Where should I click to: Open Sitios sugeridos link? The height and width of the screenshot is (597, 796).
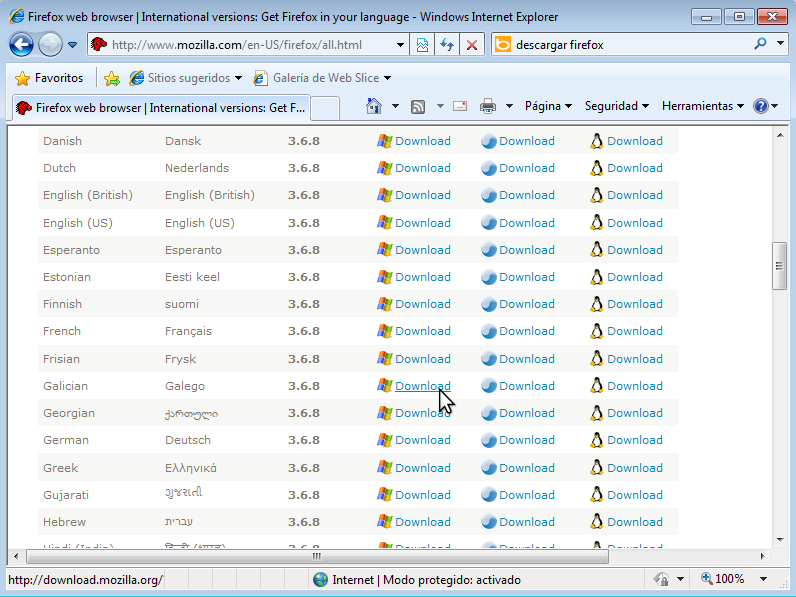(x=186, y=78)
